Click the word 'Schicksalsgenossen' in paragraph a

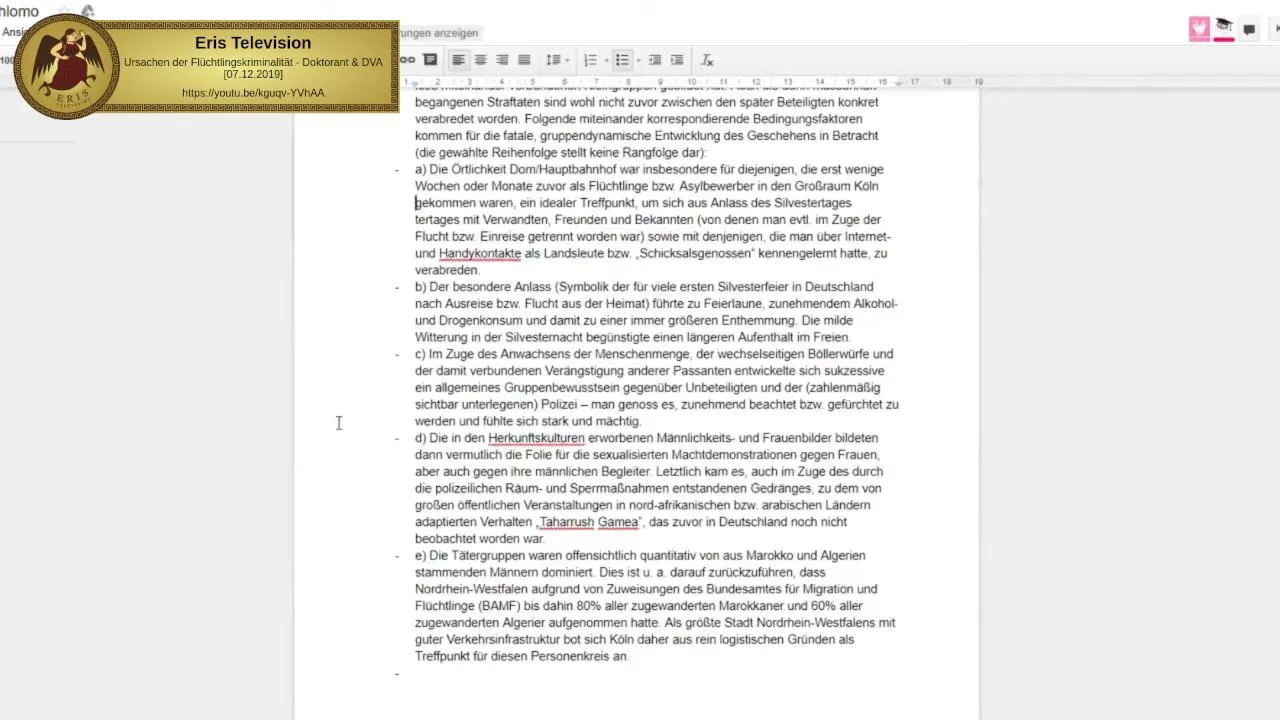696,253
